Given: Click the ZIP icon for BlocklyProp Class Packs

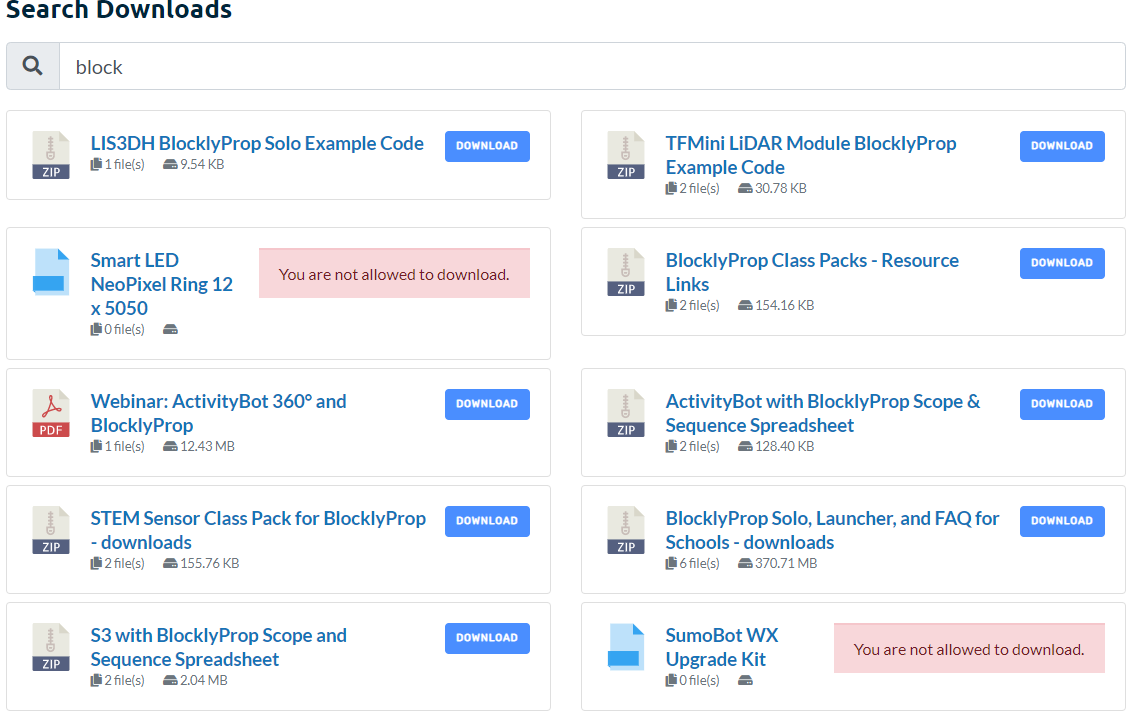Looking at the screenshot, I should click(626, 272).
